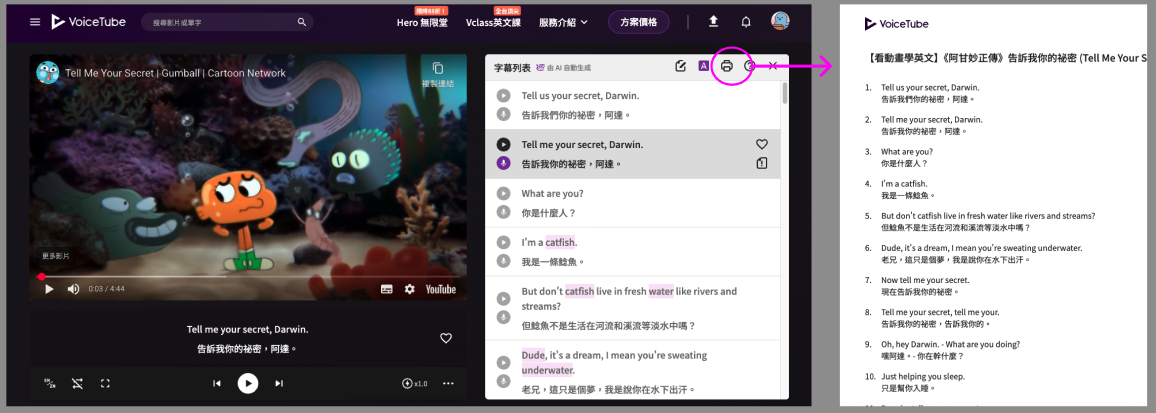Image resolution: width=1156 pixels, height=413 pixels.
Task: Enter fullscreen mode in bottom control bar
Action: [x=105, y=383]
